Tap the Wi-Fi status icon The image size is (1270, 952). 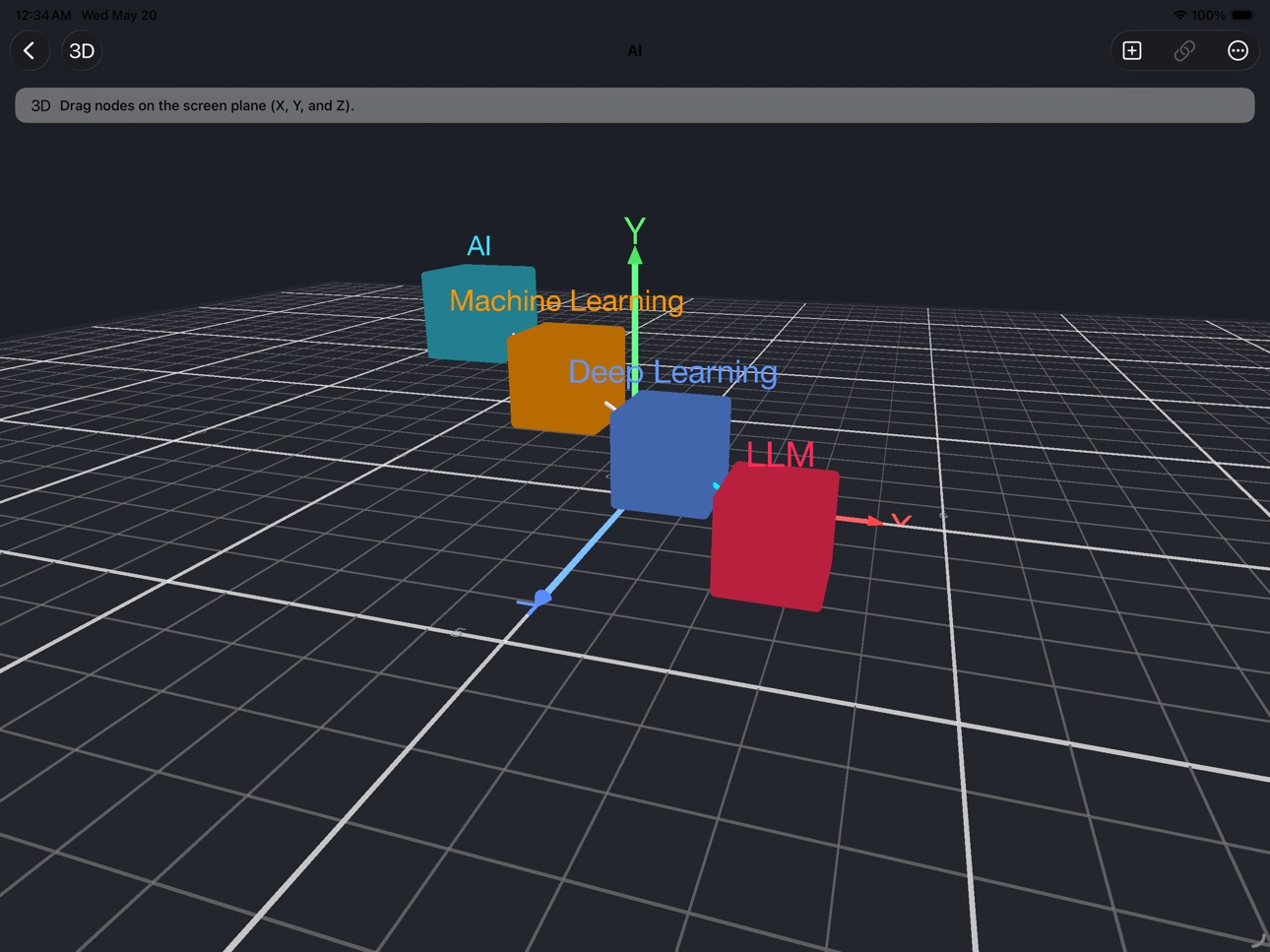click(x=1179, y=15)
